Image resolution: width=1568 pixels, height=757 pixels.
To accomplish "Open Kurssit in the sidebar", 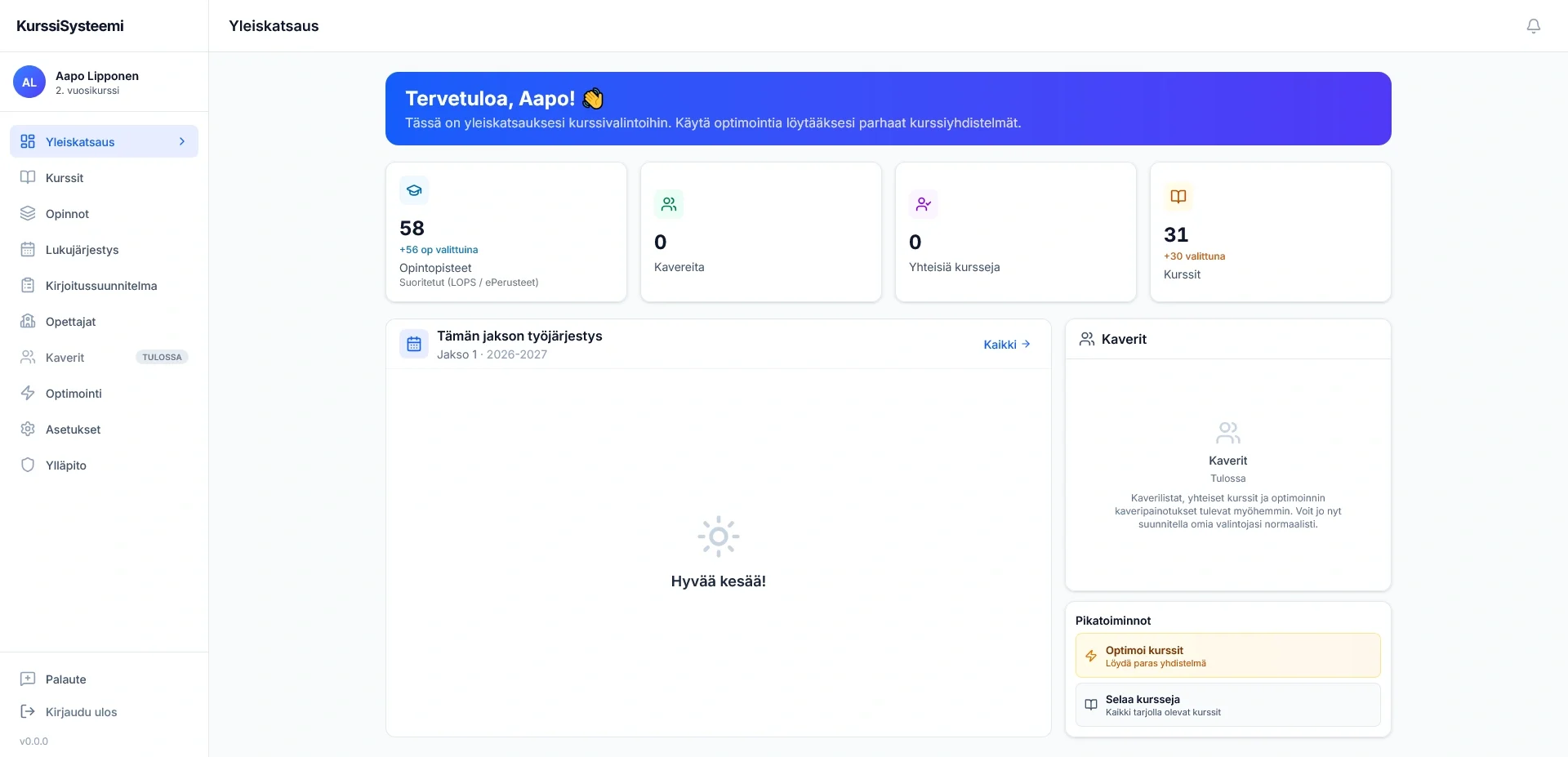I will (x=104, y=177).
